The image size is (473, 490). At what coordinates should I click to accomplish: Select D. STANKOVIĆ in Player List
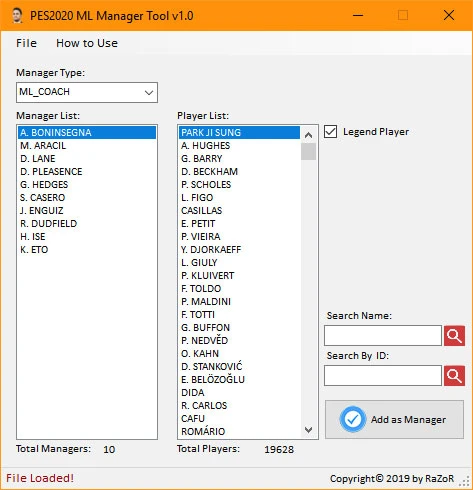point(240,366)
